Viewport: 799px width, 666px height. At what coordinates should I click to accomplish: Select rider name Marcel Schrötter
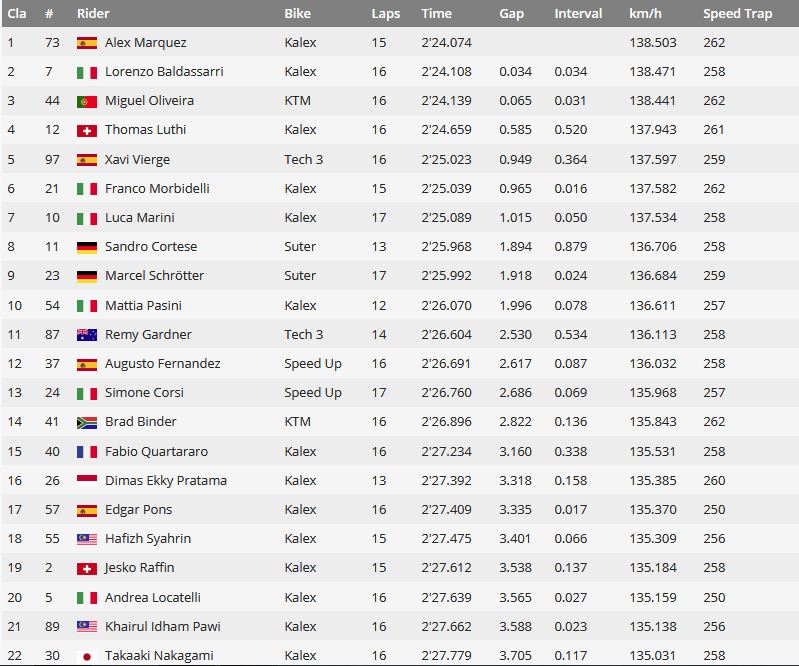(x=154, y=276)
